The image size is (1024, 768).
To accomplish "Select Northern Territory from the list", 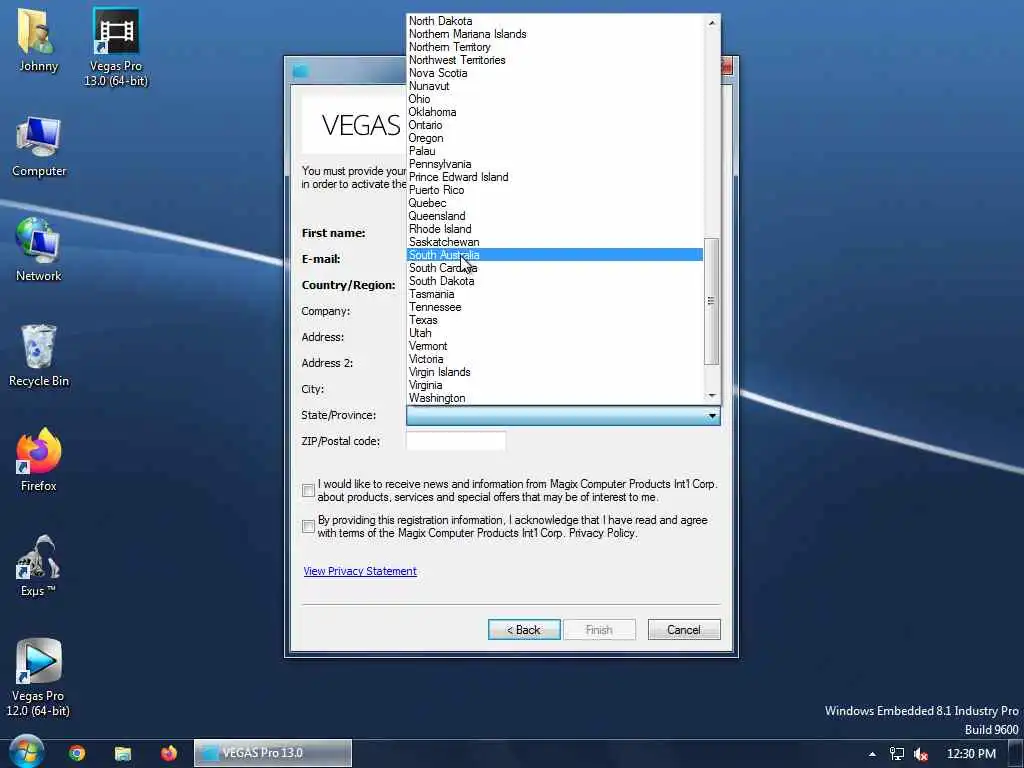I will pos(554,47).
